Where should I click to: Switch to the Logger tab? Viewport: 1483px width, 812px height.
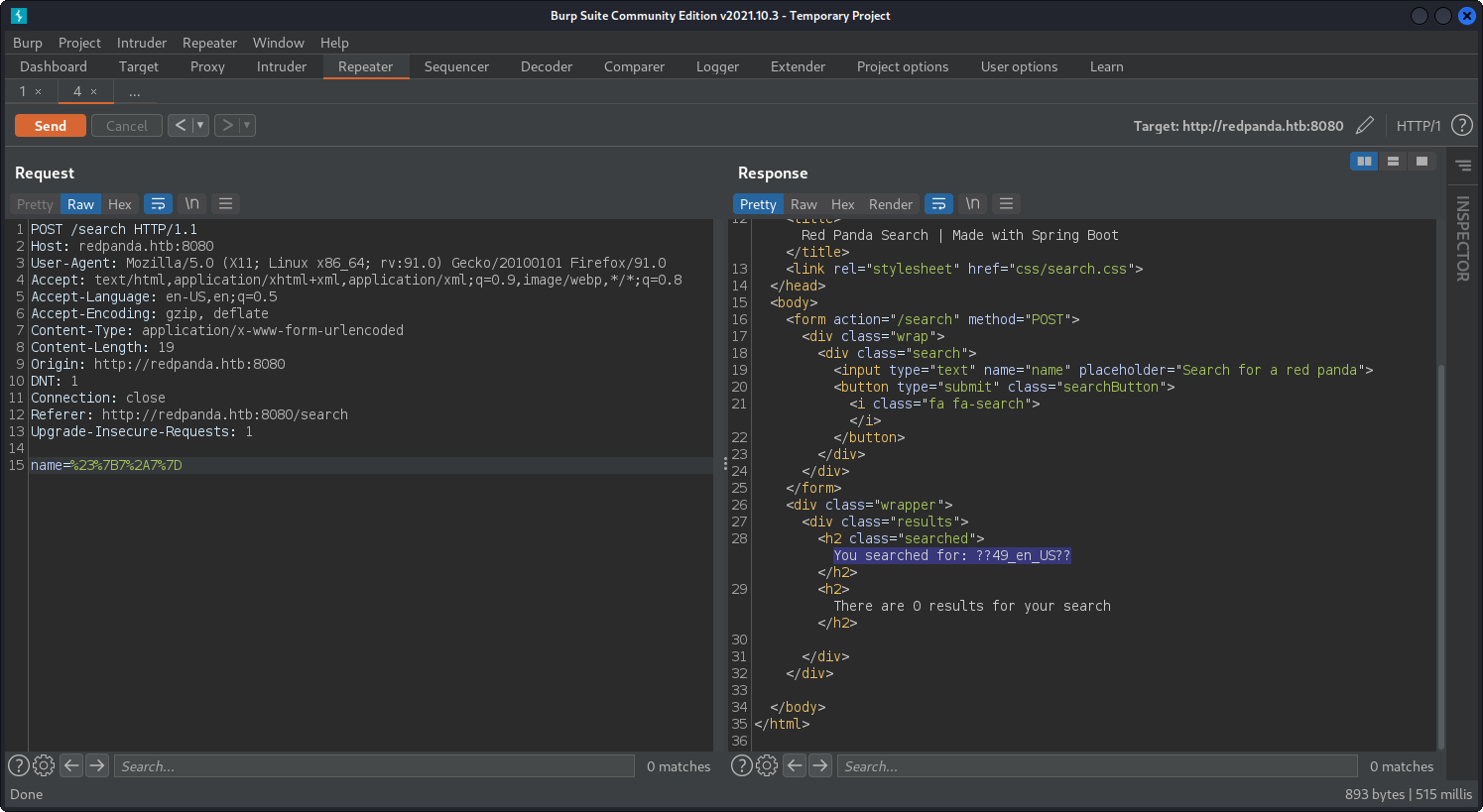[x=717, y=66]
